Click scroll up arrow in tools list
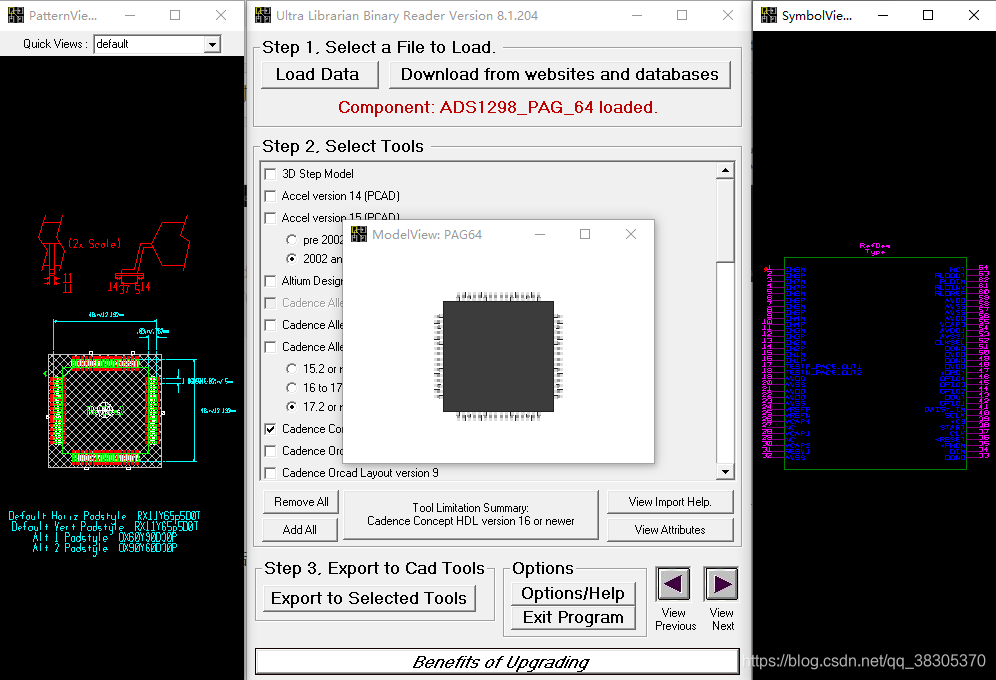The image size is (996, 680). click(x=725, y=171)
